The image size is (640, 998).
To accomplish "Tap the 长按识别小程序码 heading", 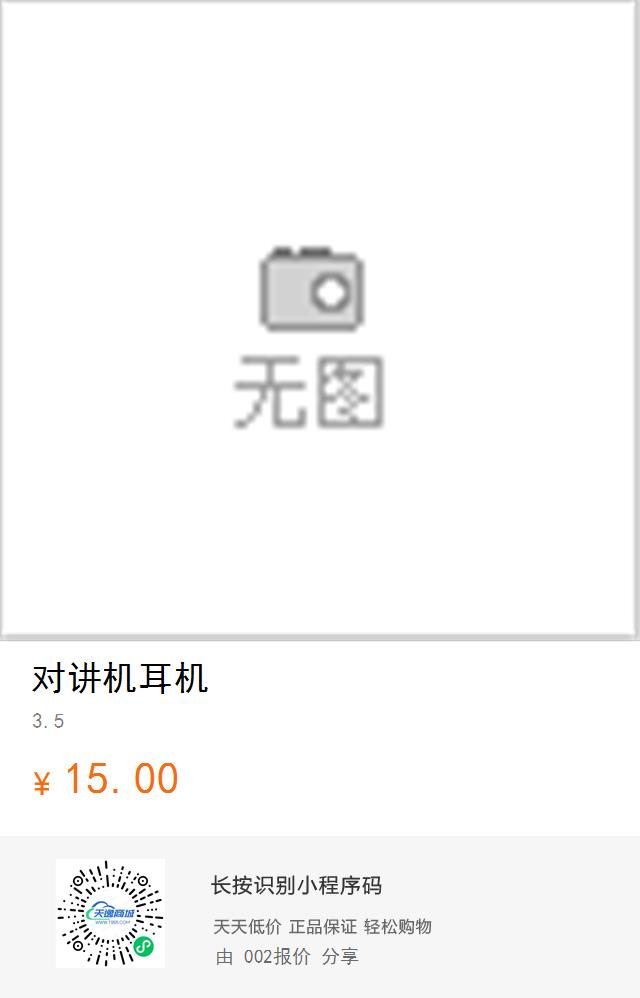I will [296, 885].
